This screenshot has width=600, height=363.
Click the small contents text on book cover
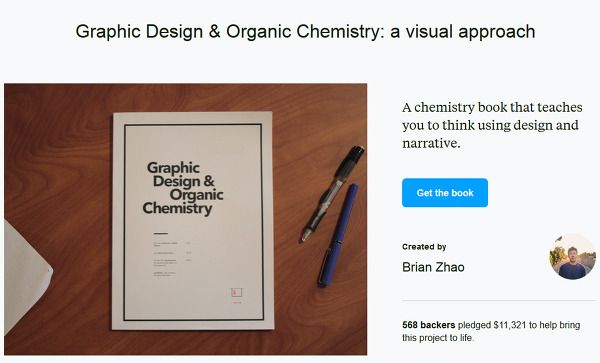[171, 259]
